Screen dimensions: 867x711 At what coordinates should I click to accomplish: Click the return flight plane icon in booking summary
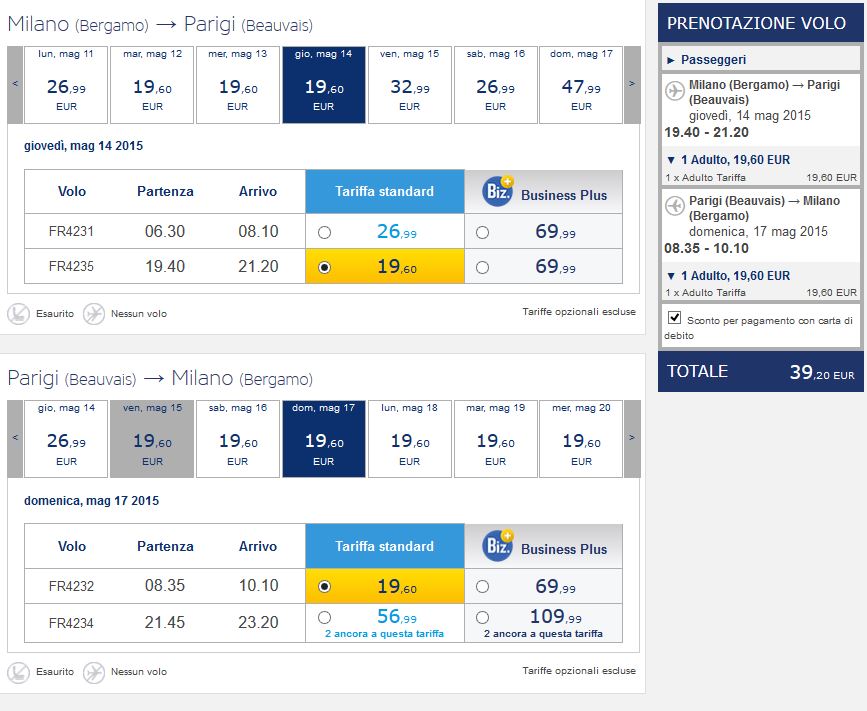tap(675, 208)
